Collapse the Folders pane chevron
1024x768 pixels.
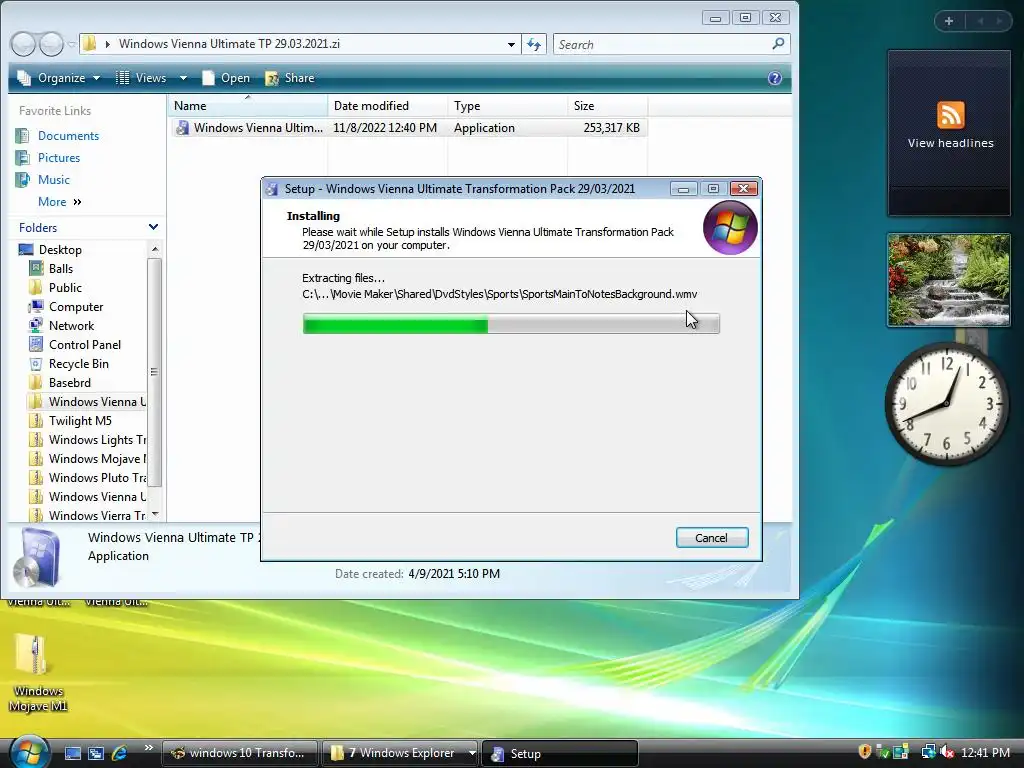(153, 227)
